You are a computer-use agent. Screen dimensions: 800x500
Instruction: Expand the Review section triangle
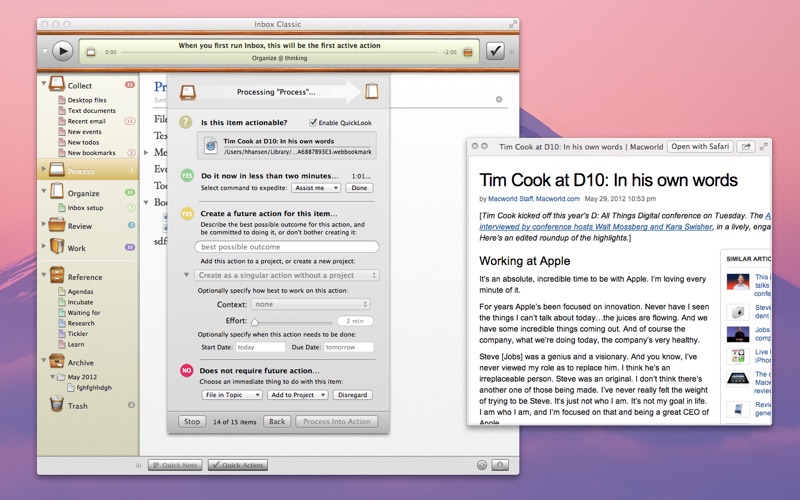click(x=44, y=224)
